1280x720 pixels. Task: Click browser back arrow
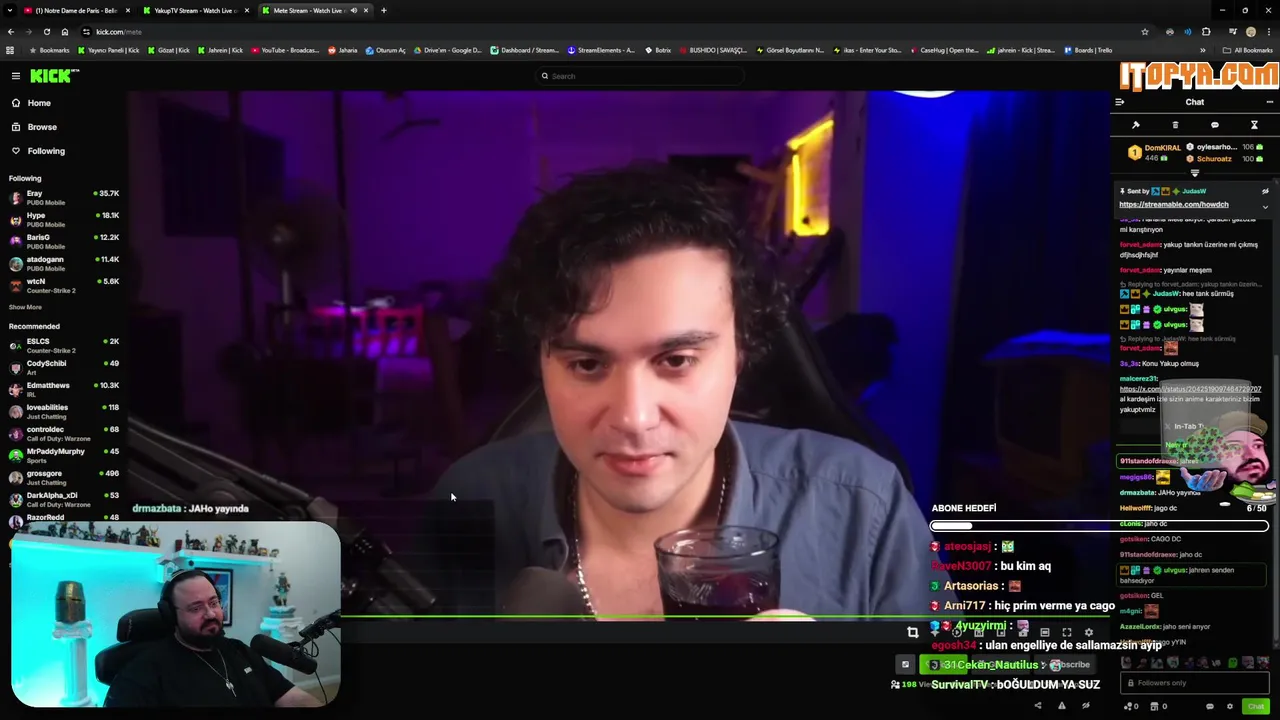coord(11,32)
